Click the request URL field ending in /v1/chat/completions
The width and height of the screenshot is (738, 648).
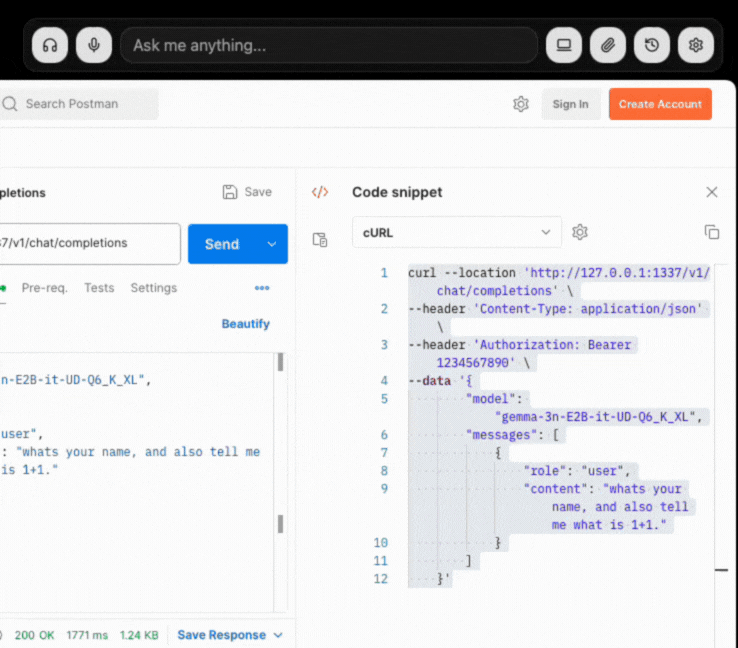pos(89,243)
